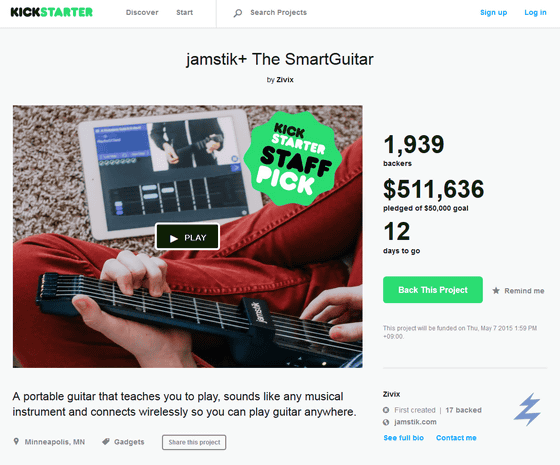The width and height of the screenshot is (560, 465).
Task: Focus the Search Projects field
Action: pos(278,12)
